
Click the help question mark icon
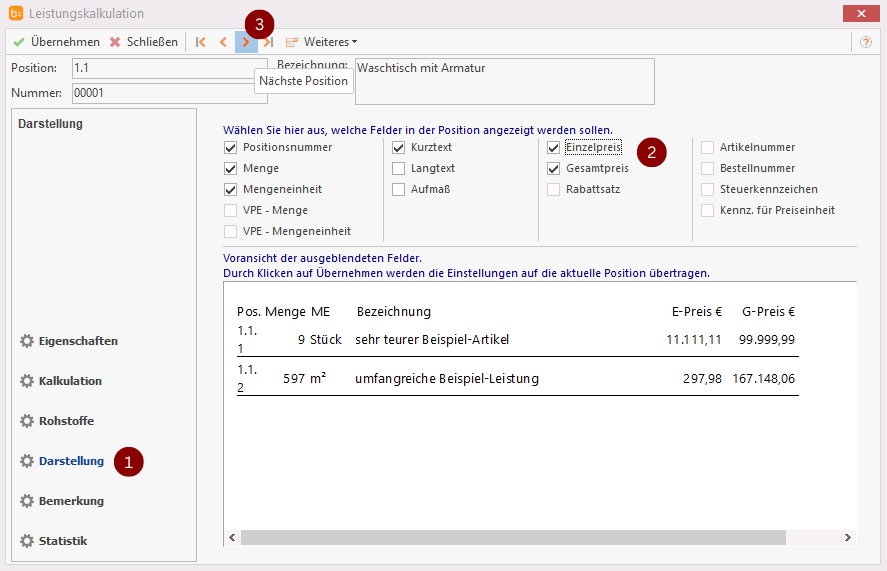(866, 42)
